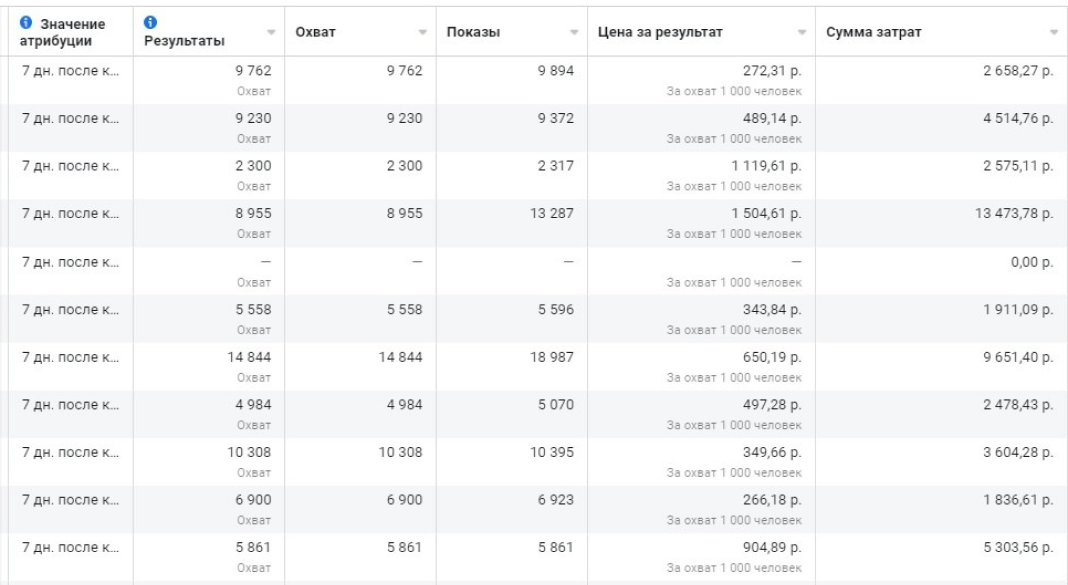Click the Показы column header label
The height and width of the screenshot is (585, 1068).
(474, 33)
